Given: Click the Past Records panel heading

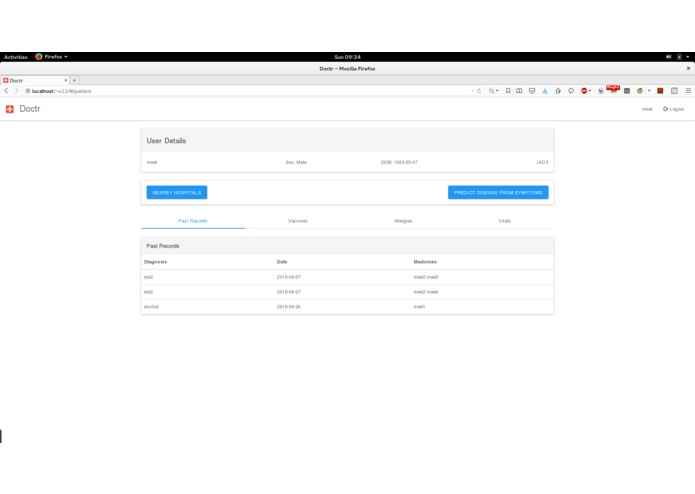Looking at the screenshot, I should (x=163, y=246).
